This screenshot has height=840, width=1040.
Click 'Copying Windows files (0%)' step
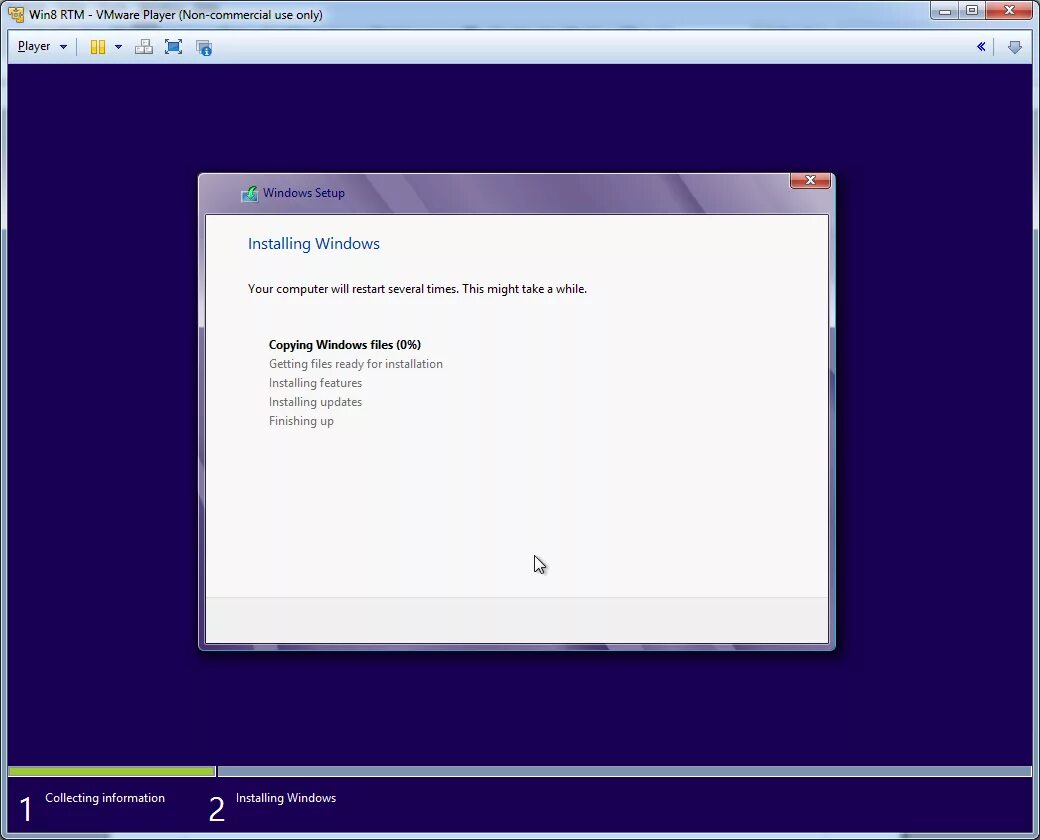[345, 344]
